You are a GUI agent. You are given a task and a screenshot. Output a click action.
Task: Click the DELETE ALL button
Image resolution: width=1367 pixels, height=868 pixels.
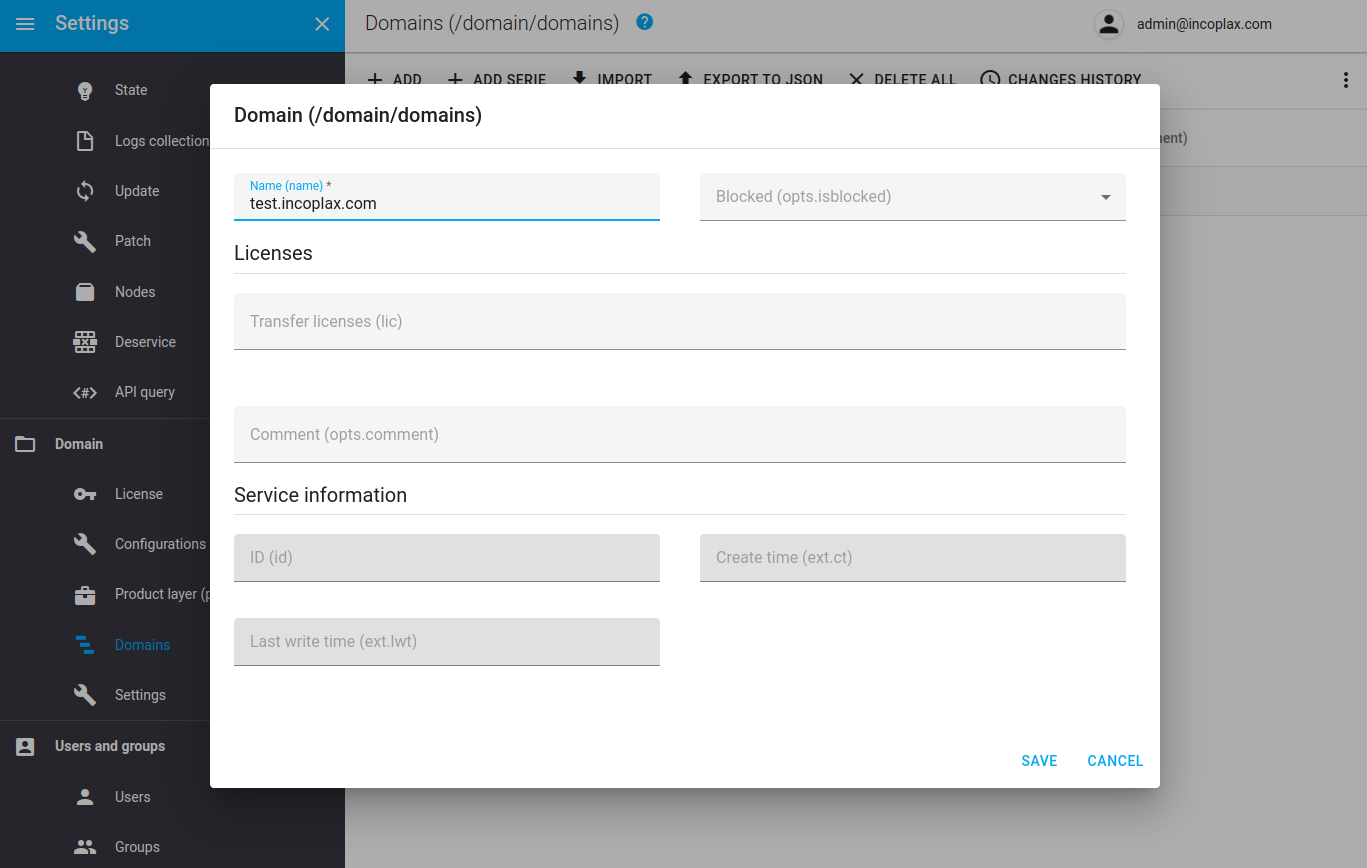click(902, 80)
